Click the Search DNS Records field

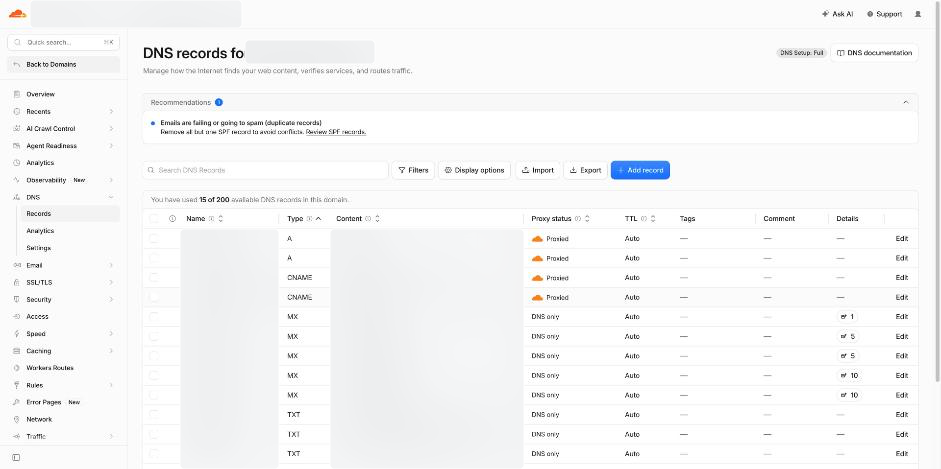tap(265, 170)
